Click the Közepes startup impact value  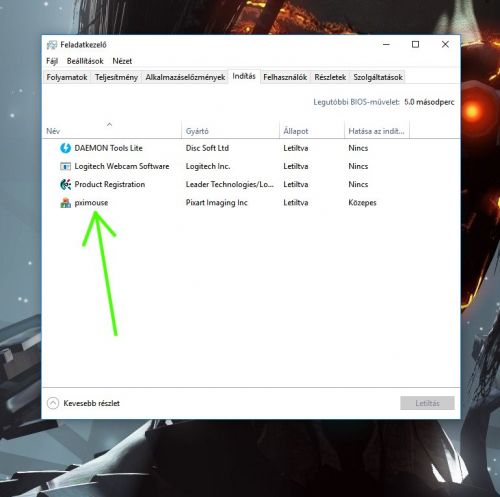pyautogui.click(x=362, y=203)
